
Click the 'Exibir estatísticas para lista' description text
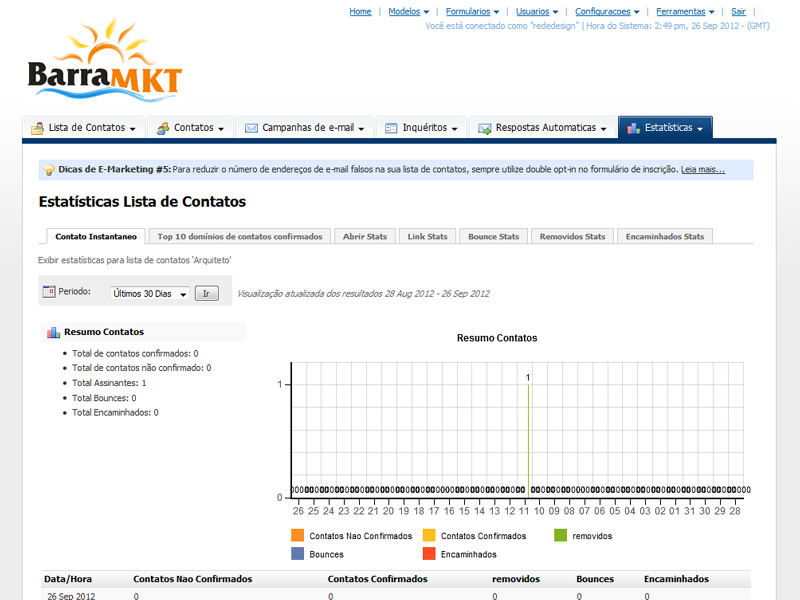point(135,260)
